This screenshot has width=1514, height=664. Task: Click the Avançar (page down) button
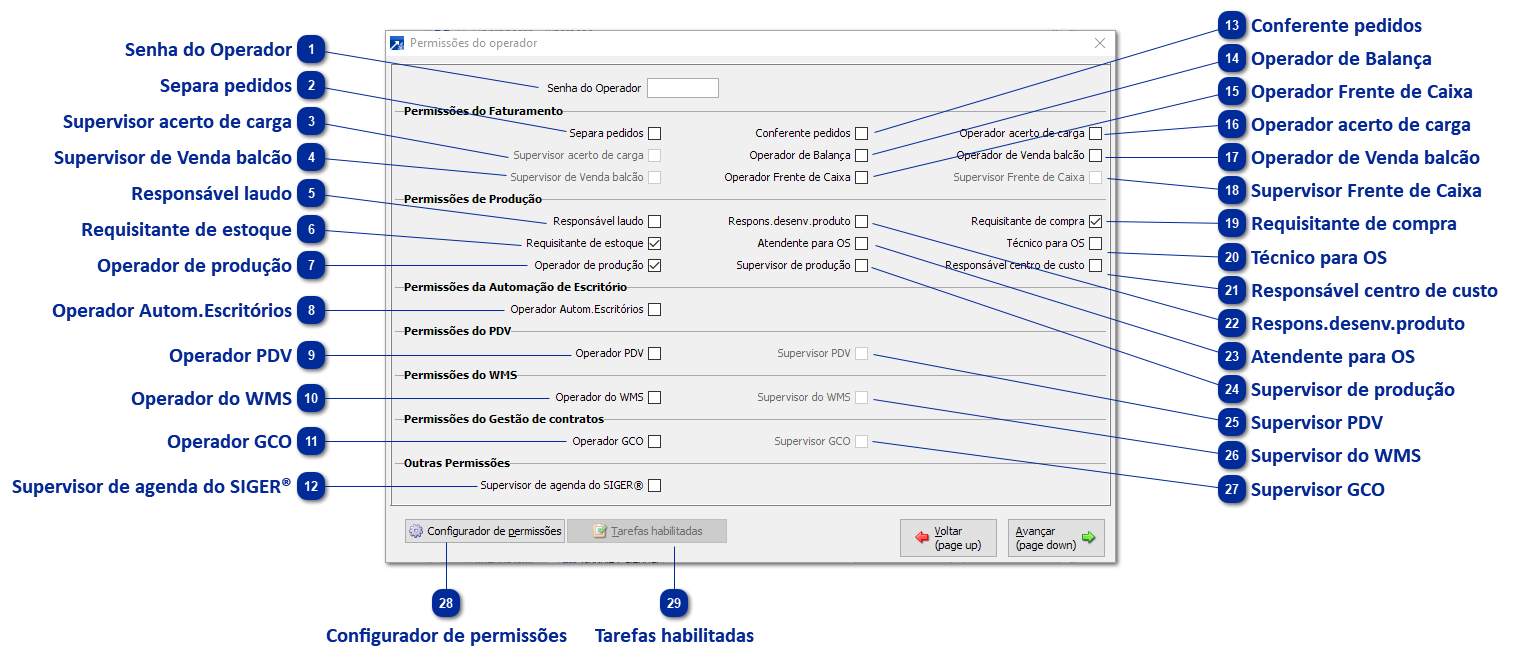(1055, 537)
